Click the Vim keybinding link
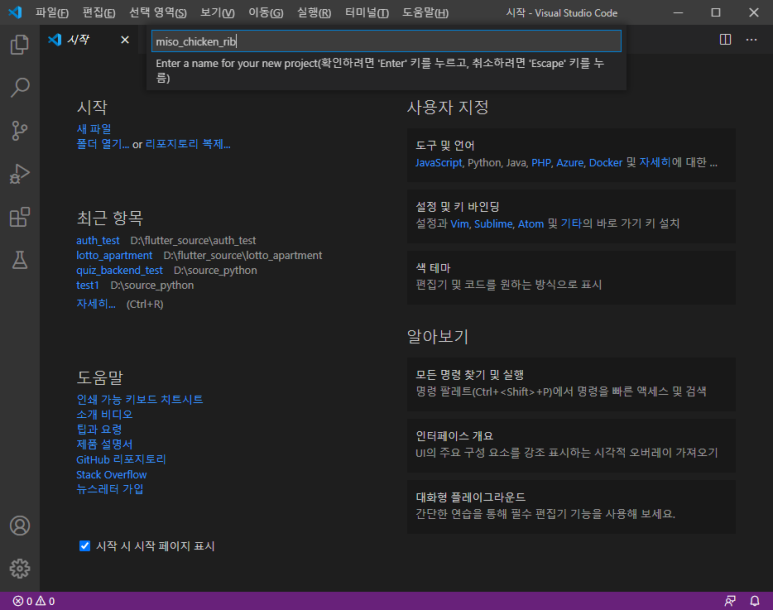Viewport: 773px width, 610px height. [x=459, y=224]
